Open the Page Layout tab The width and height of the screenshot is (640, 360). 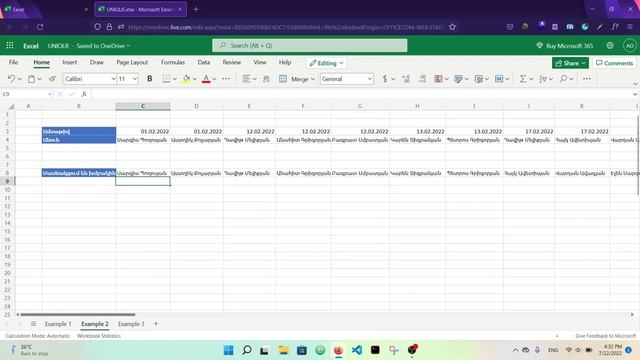click(132, 62)
